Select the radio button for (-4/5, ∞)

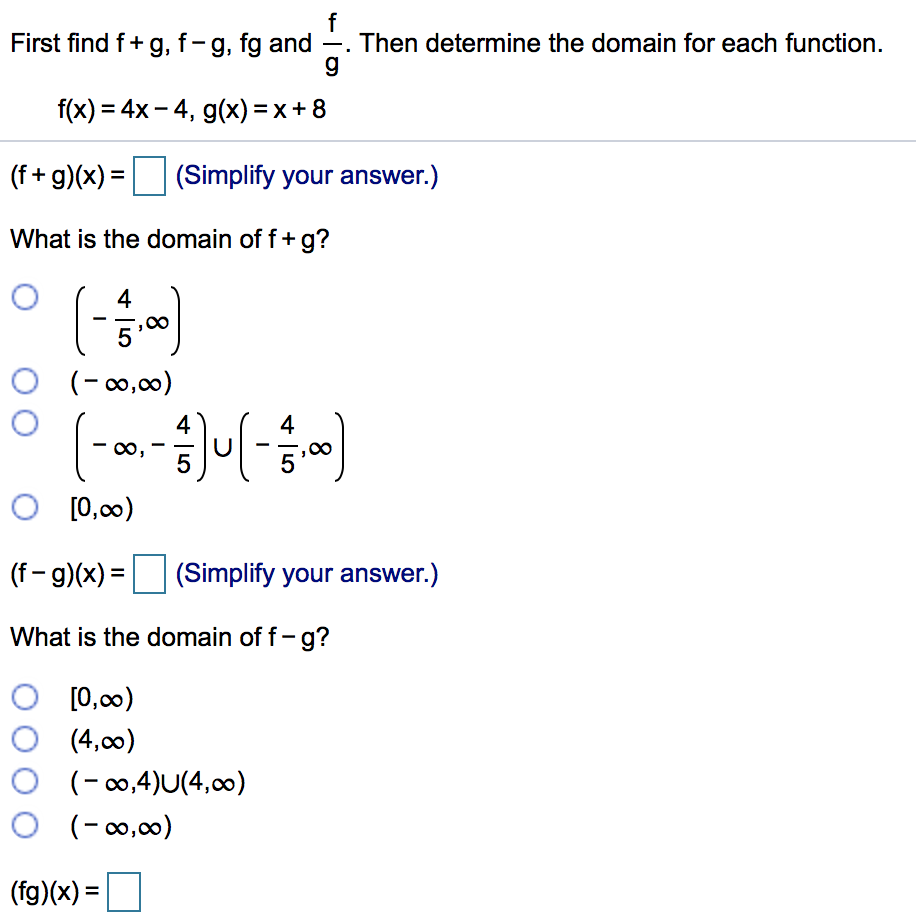(24, 297)
